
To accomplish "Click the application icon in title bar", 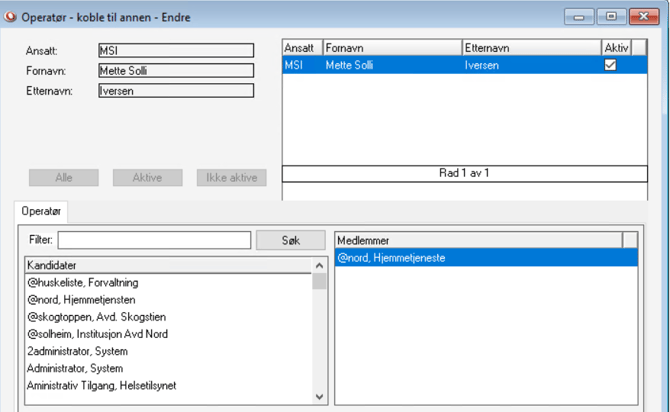I will coord(11,17).
